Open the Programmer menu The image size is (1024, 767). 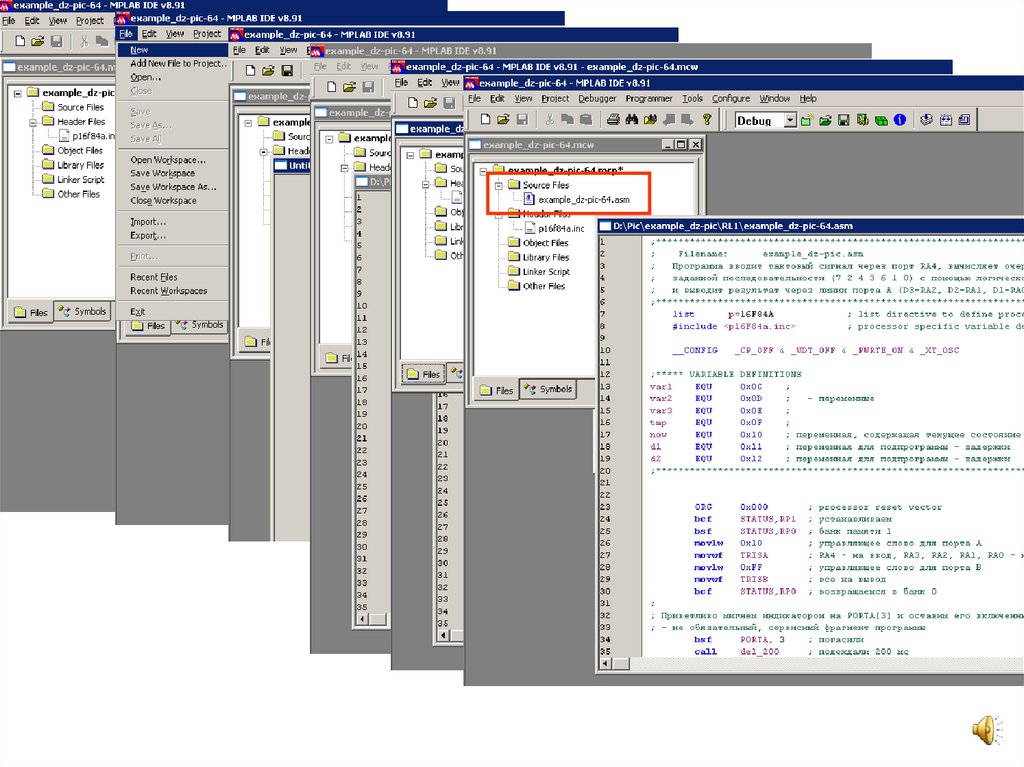click(649, 99)
